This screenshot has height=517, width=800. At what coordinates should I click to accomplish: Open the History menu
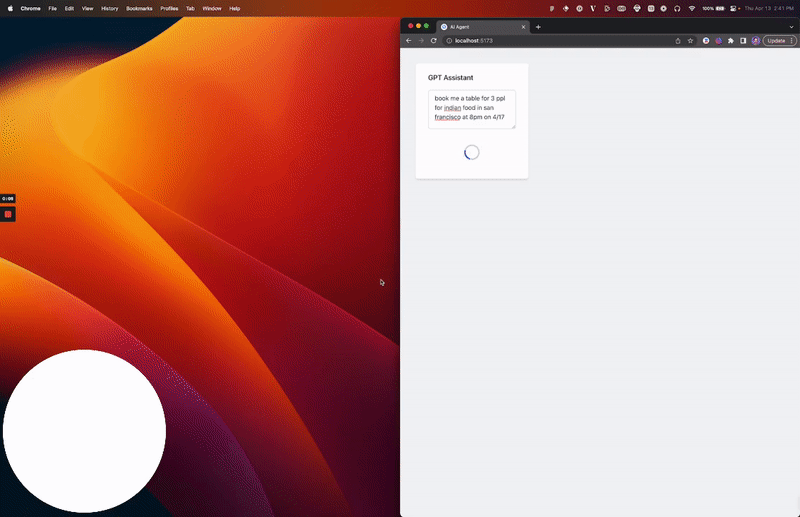pyautogui.click(x=110, y=8)
